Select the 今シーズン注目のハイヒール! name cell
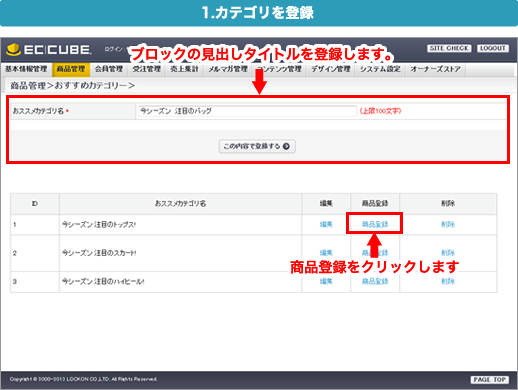 (180, 282)
